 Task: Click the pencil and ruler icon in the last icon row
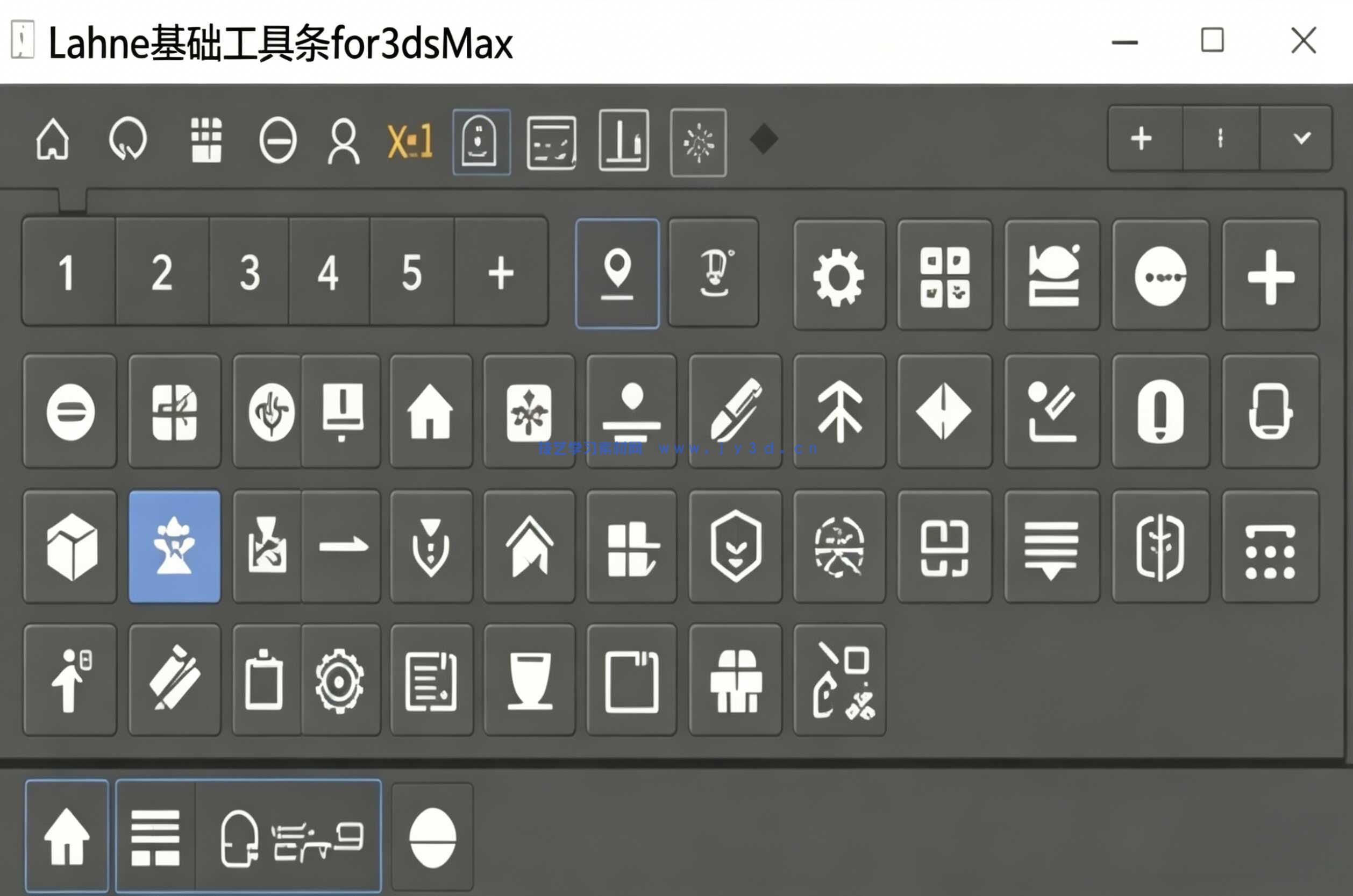pos(174,680)
